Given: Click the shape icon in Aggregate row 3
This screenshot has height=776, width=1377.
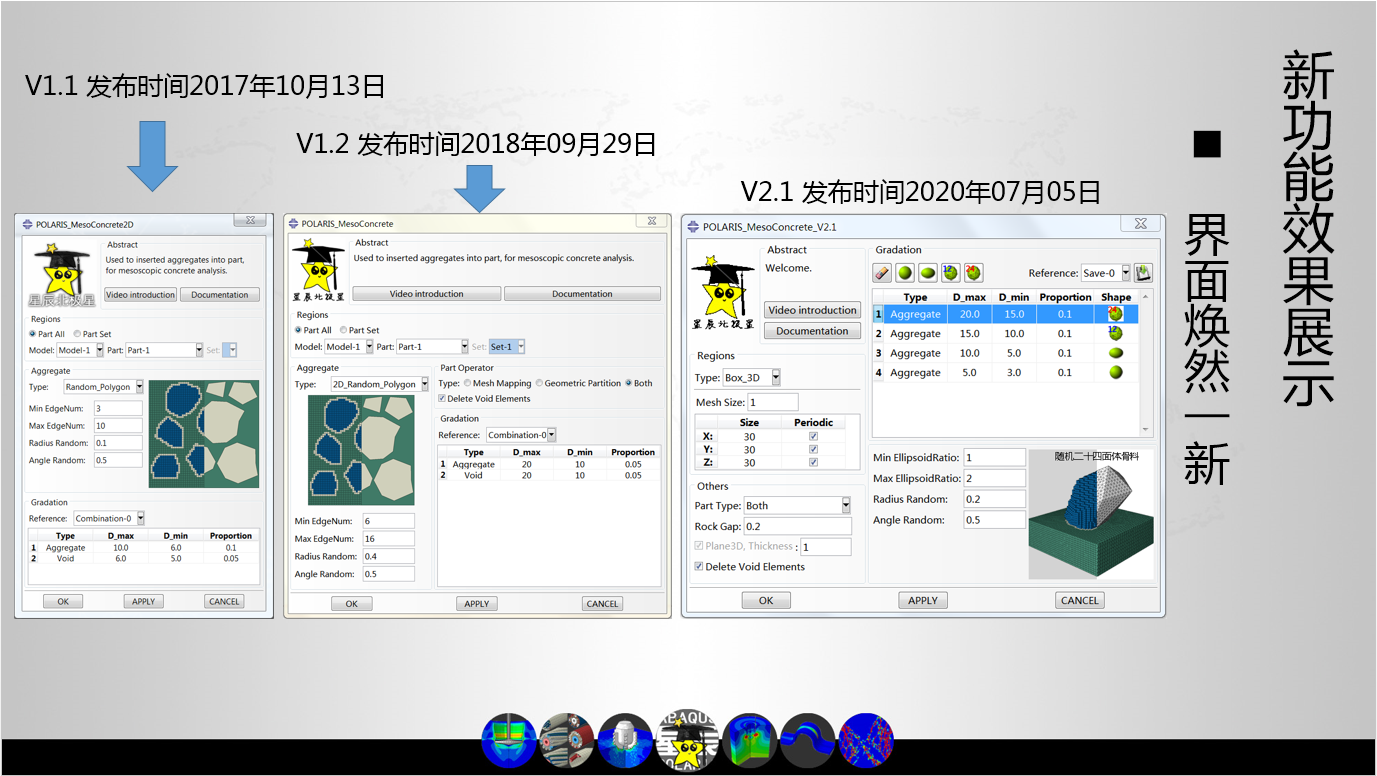Looking at the screenshot, I should tap(1115, 353).
